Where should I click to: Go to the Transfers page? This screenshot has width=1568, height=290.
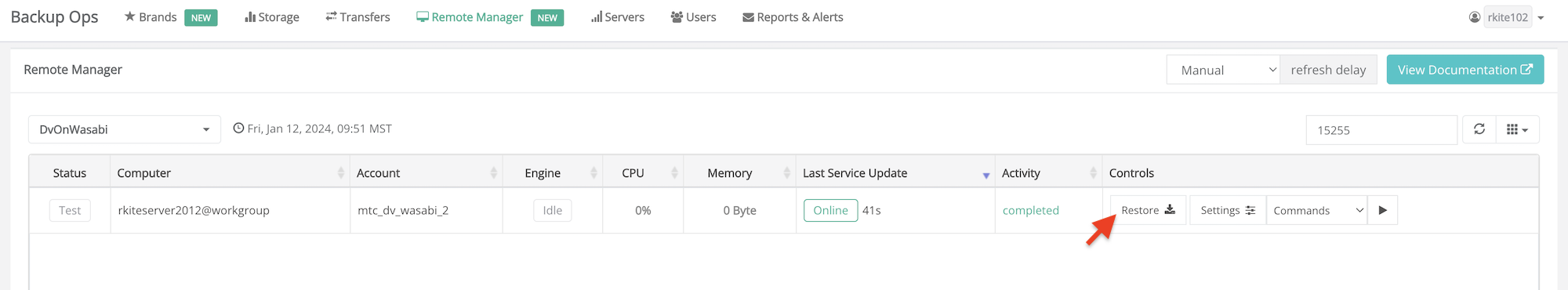(x=358, y=17)
